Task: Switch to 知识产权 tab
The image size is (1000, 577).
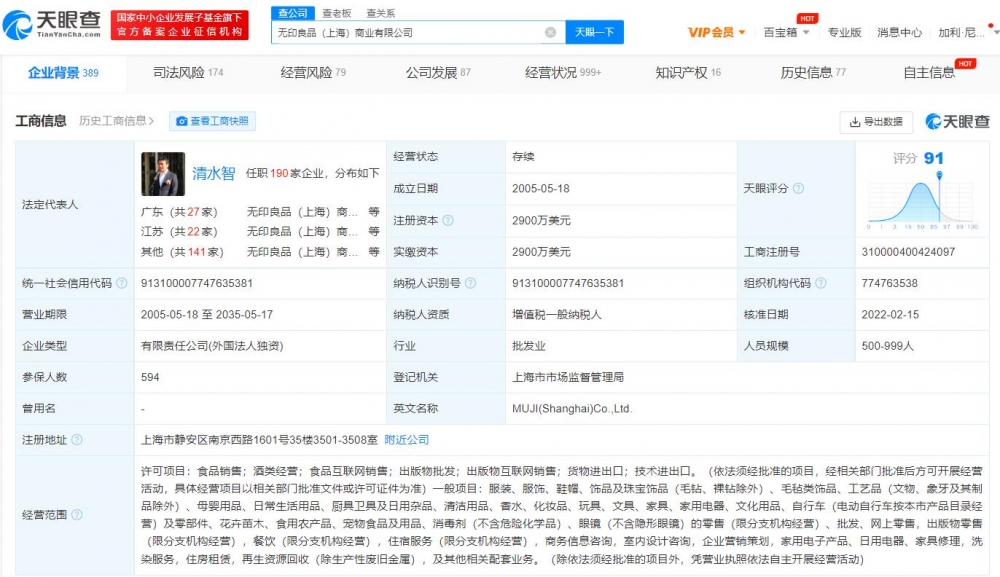Action: coord(688,73)
